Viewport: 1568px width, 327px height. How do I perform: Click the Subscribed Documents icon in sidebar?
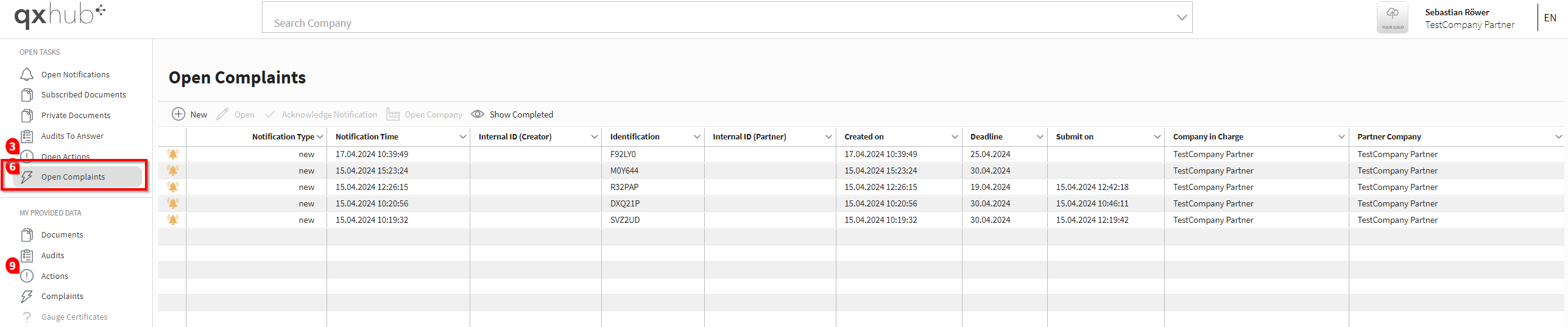27,95
